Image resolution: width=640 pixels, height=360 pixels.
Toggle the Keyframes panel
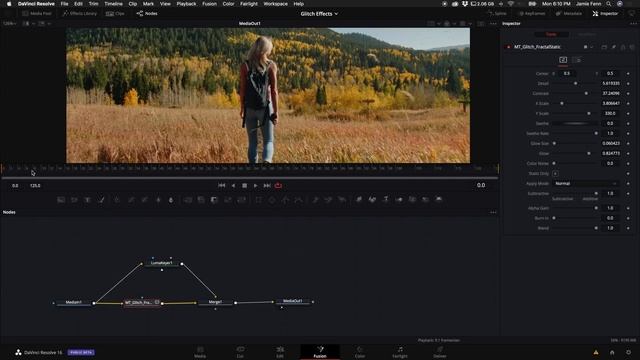click(x=532, y=13)
